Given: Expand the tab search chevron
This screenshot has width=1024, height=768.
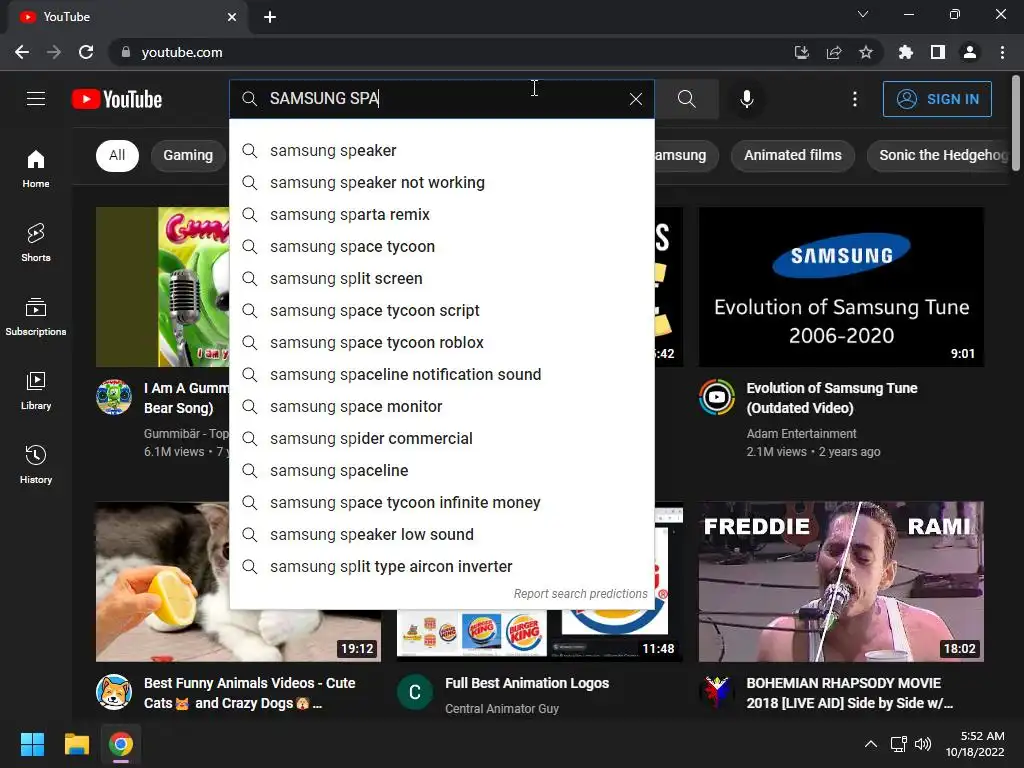Looking at the screenshot, I should 863,14.
